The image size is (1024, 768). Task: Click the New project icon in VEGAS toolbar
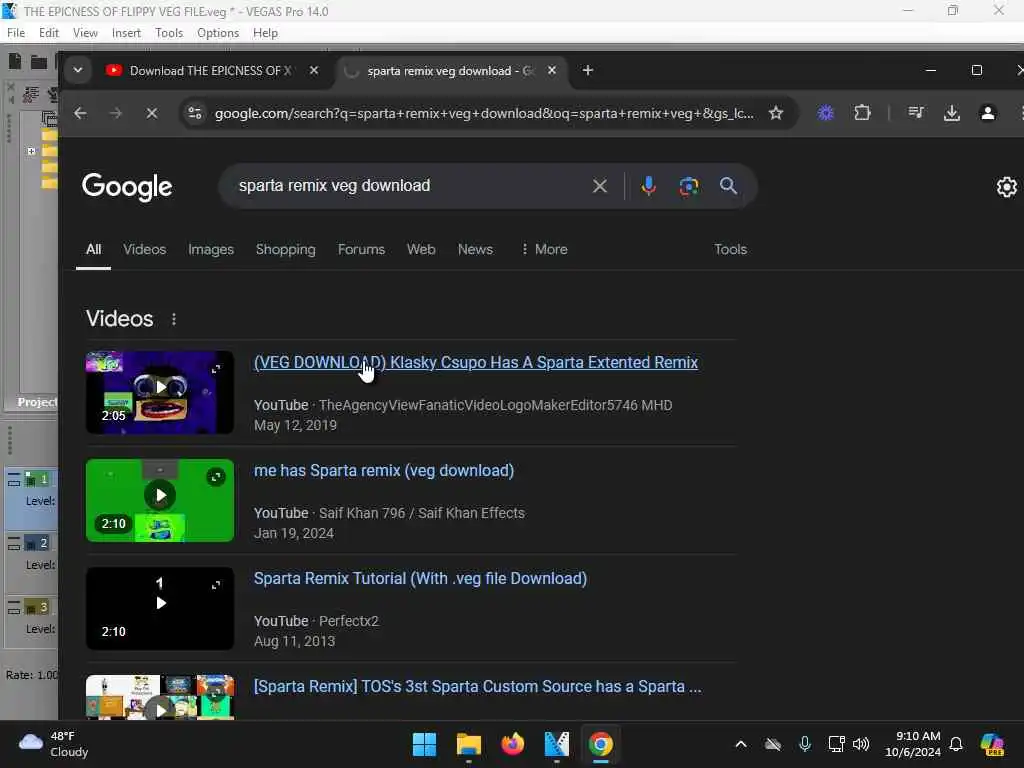click(14, 61)
